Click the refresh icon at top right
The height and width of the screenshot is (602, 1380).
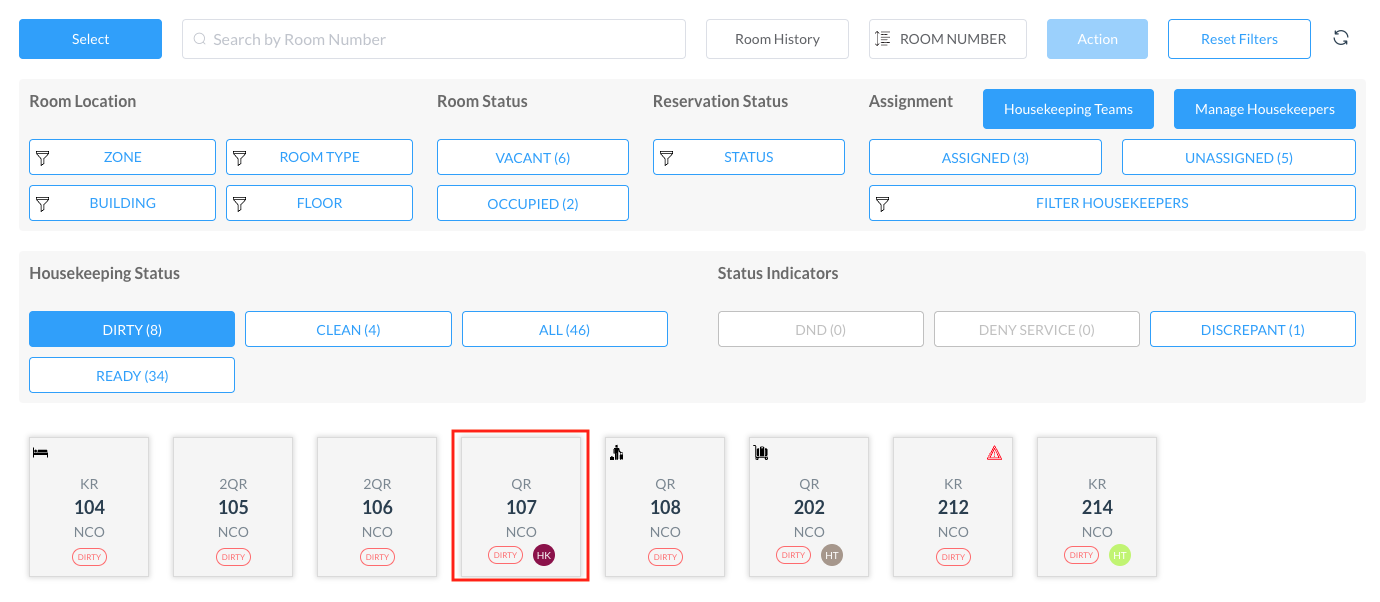pyautogui.click(x=1341, y=38)
